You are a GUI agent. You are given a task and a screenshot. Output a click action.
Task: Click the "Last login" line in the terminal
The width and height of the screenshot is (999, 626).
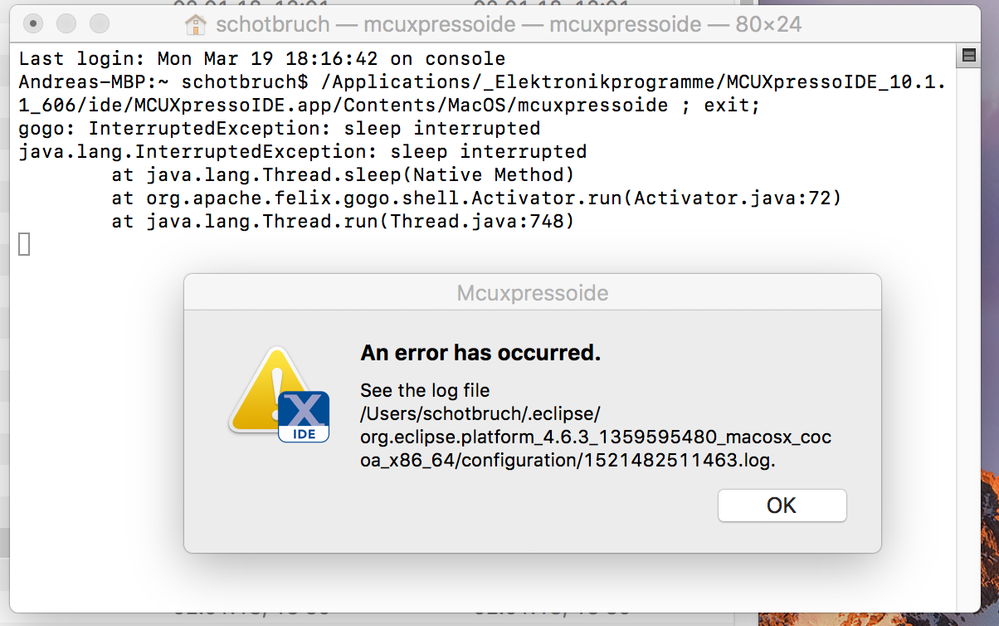pyautogui.click(x=262, y=59)
